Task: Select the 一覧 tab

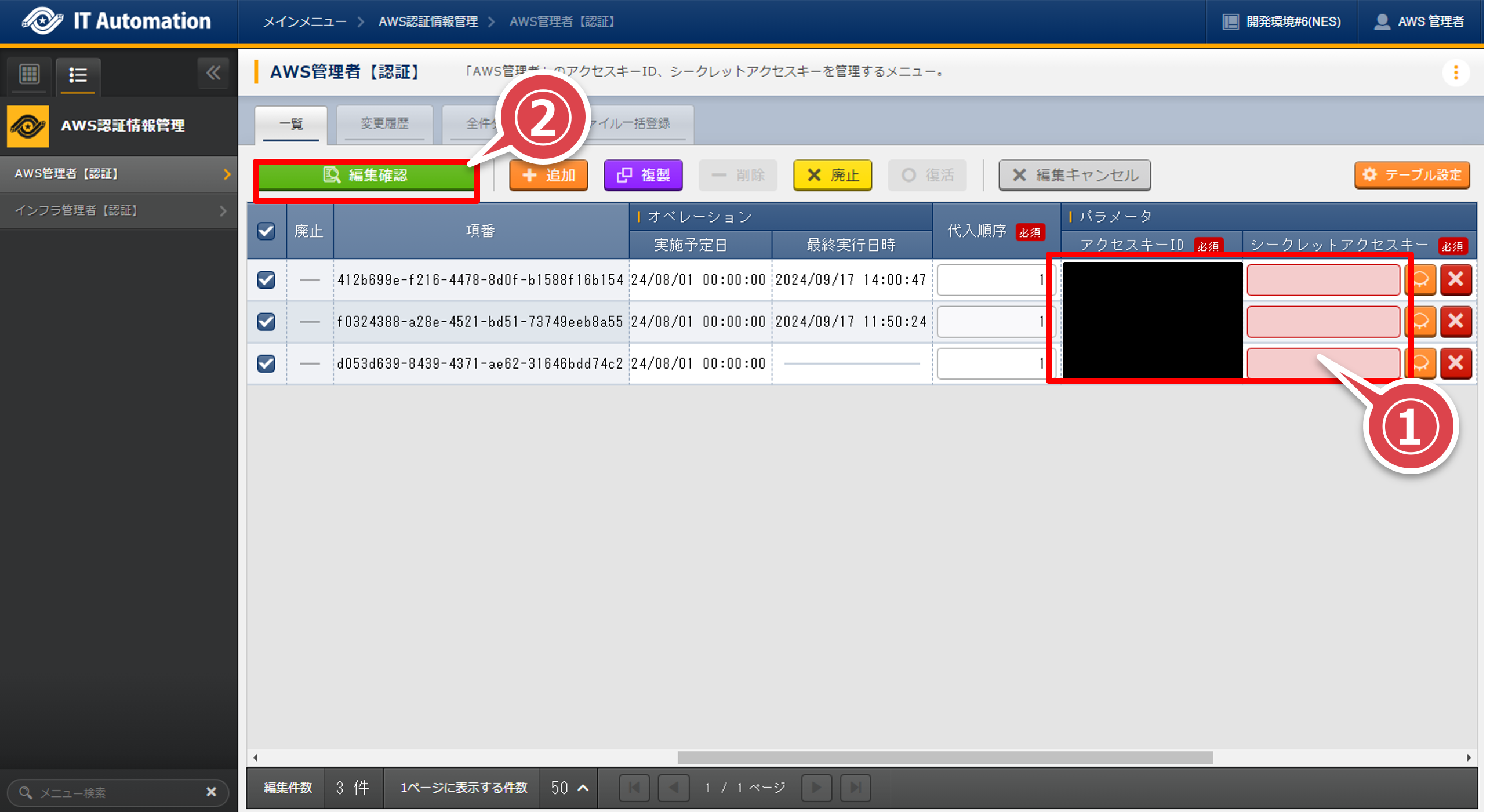Action: 291,123
